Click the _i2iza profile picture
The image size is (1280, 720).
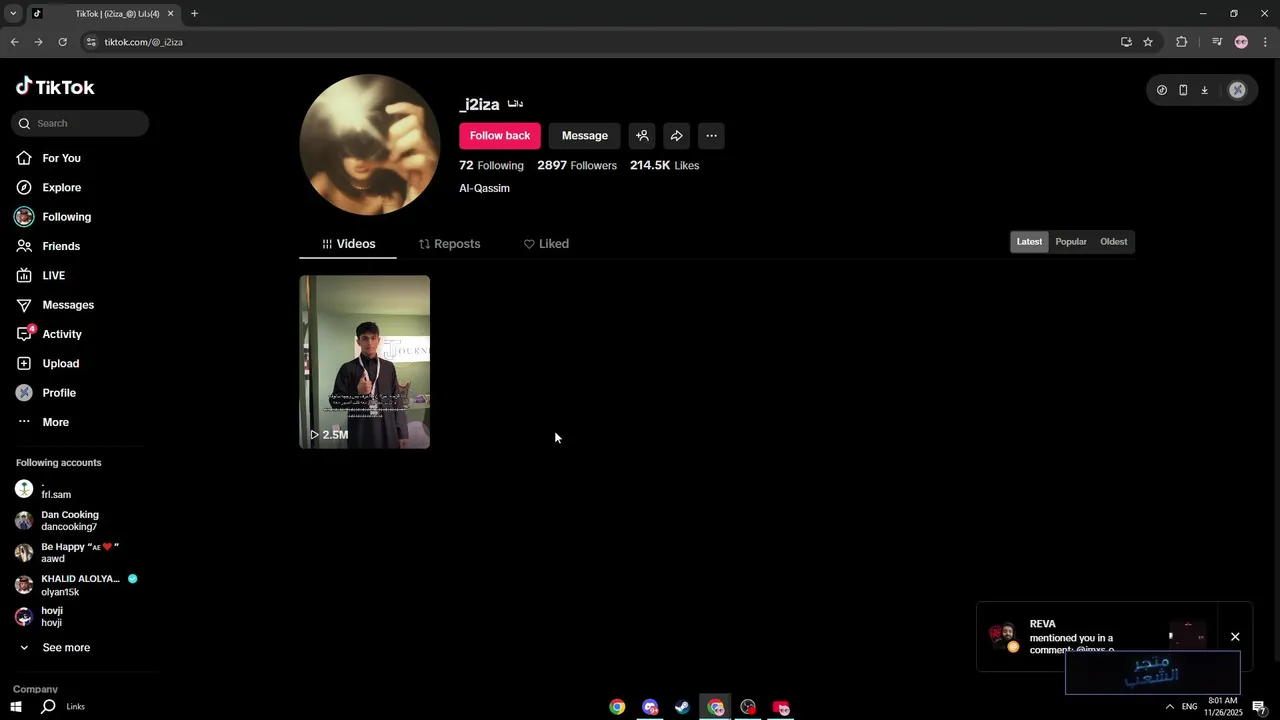(x=370, y=145)
